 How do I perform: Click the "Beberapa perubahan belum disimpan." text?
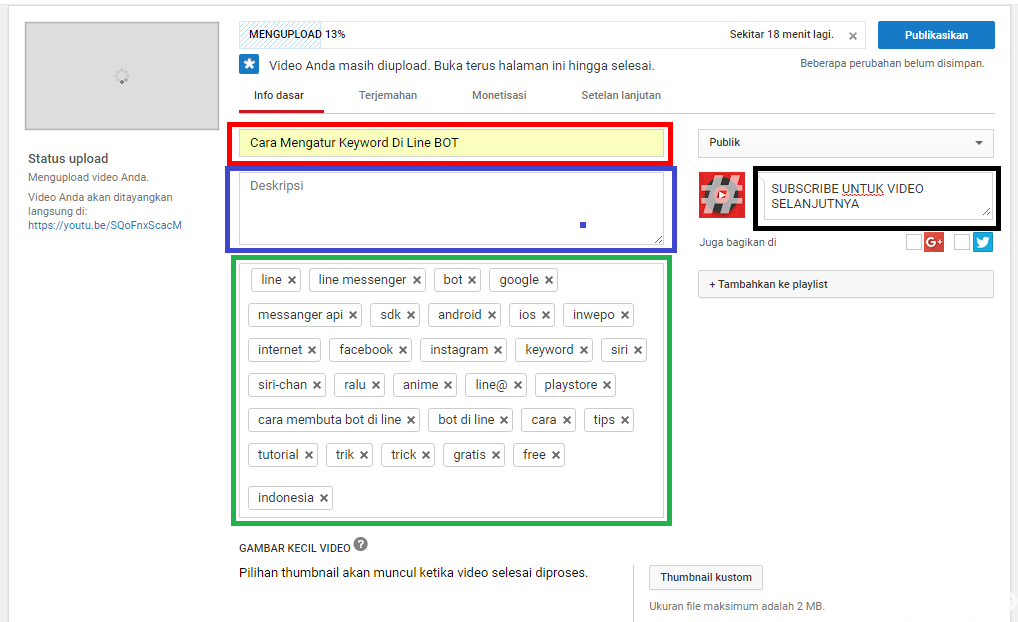click(892, 64)
